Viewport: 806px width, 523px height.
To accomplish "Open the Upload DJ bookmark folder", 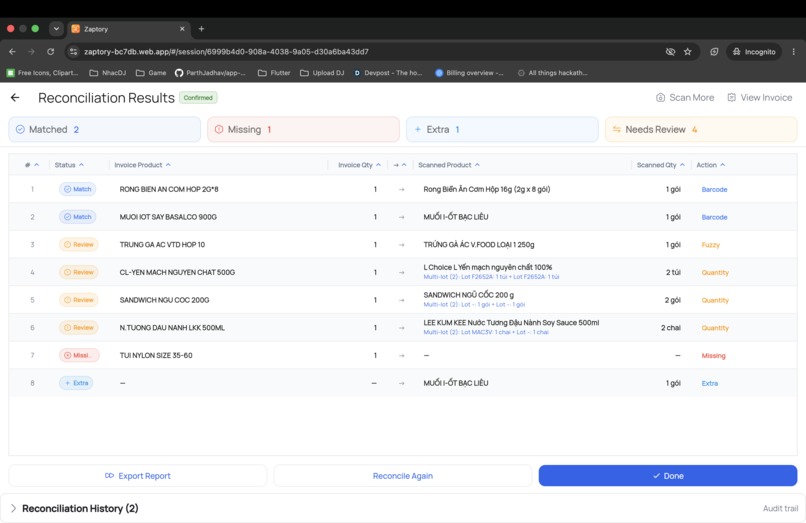I will [x=322, y=73].
